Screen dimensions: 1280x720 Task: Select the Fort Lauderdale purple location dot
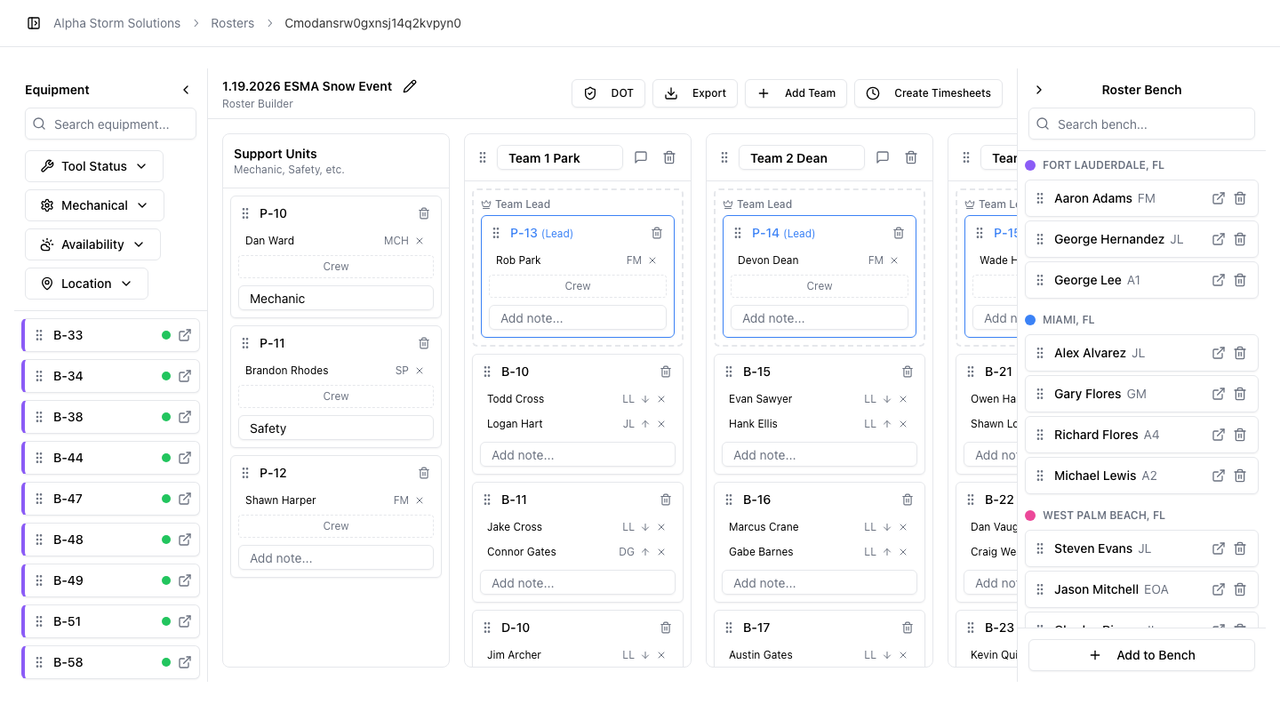(1031, 165)
